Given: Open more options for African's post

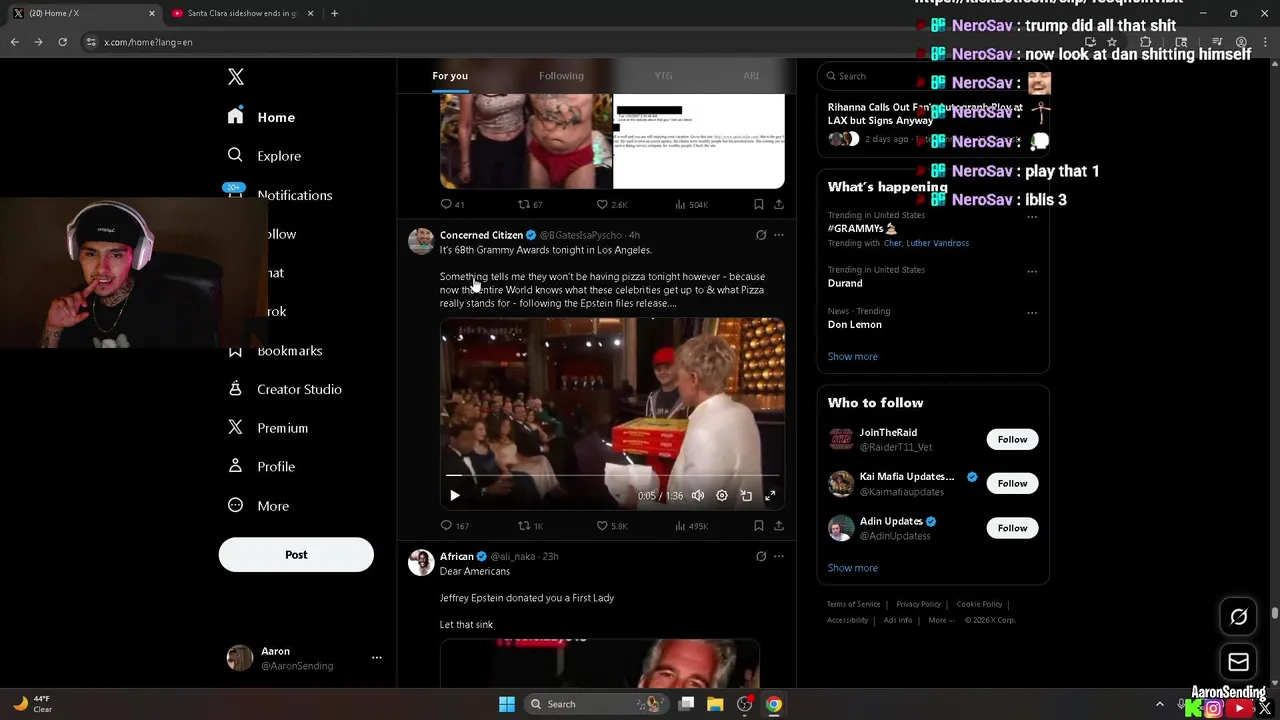Looking at the screenshot, I should pos(779,556).
